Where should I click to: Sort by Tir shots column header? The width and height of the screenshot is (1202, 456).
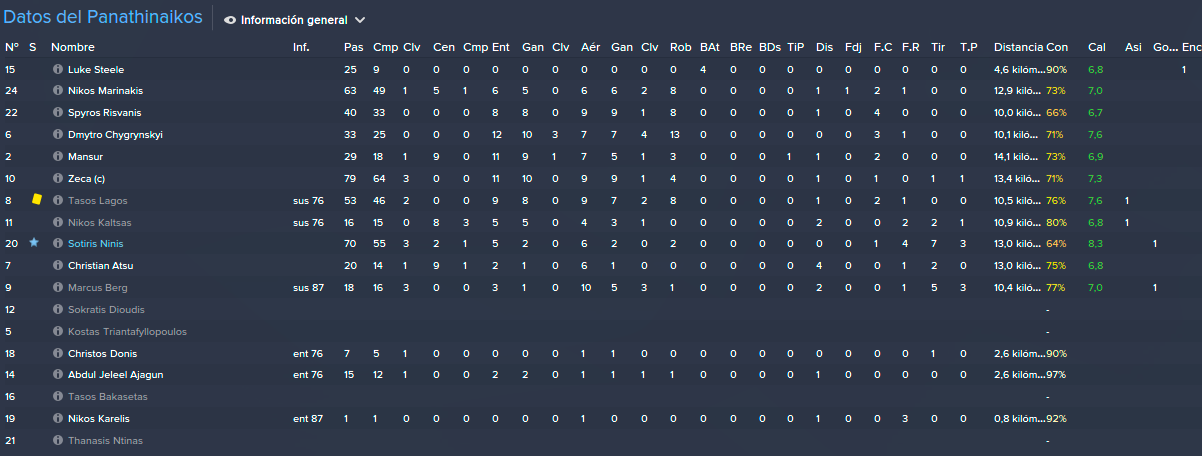[937, 47]
